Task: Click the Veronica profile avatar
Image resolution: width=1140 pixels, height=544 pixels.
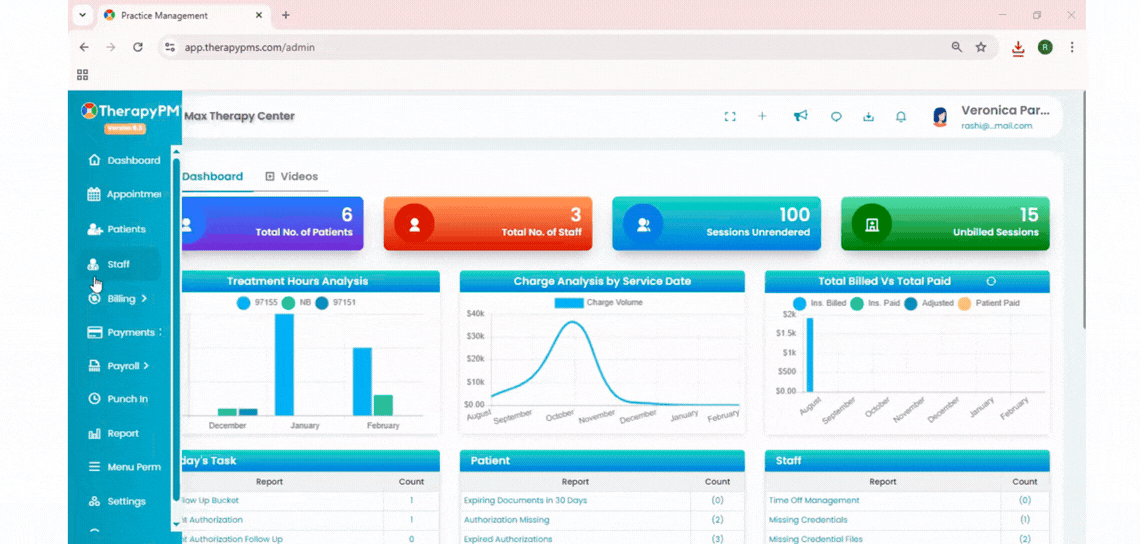Action: pyautogui.click(x=940, y=117)
